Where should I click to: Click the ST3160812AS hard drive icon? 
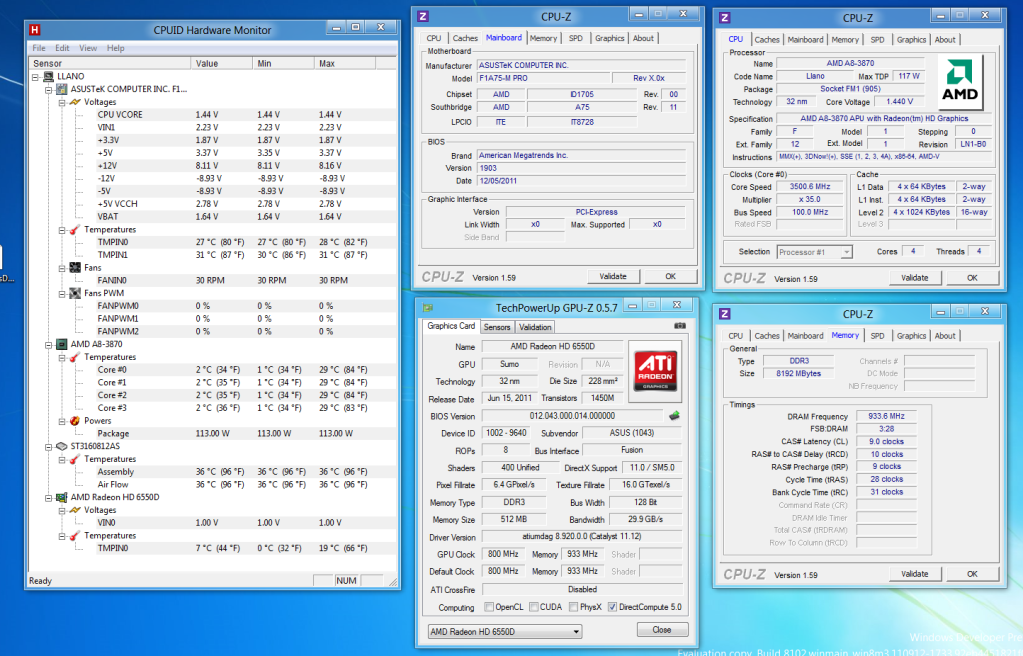point(62,446)
